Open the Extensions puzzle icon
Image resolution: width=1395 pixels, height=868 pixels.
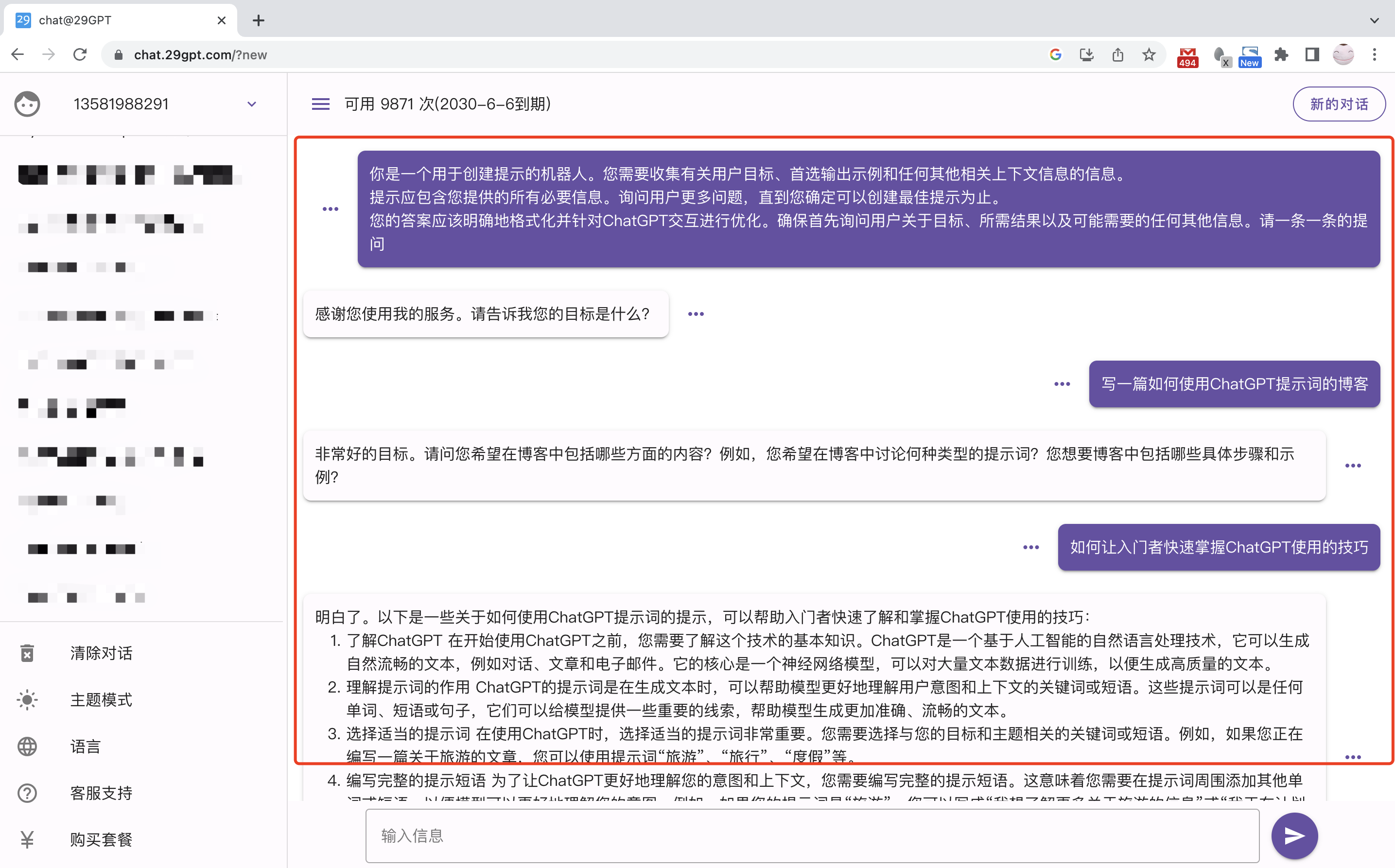[1281, 54]
